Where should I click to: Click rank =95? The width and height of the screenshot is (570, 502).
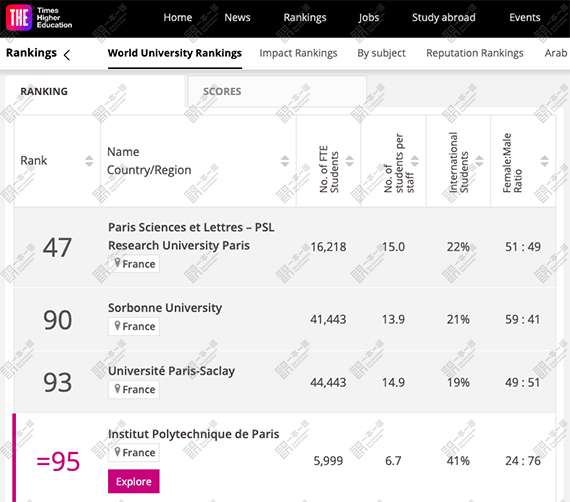[58, 461]
